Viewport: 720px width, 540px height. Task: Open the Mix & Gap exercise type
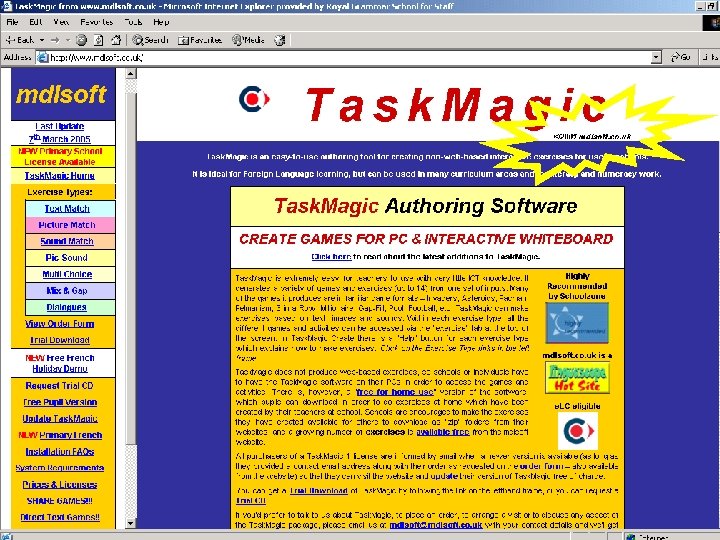coord(67,291)
